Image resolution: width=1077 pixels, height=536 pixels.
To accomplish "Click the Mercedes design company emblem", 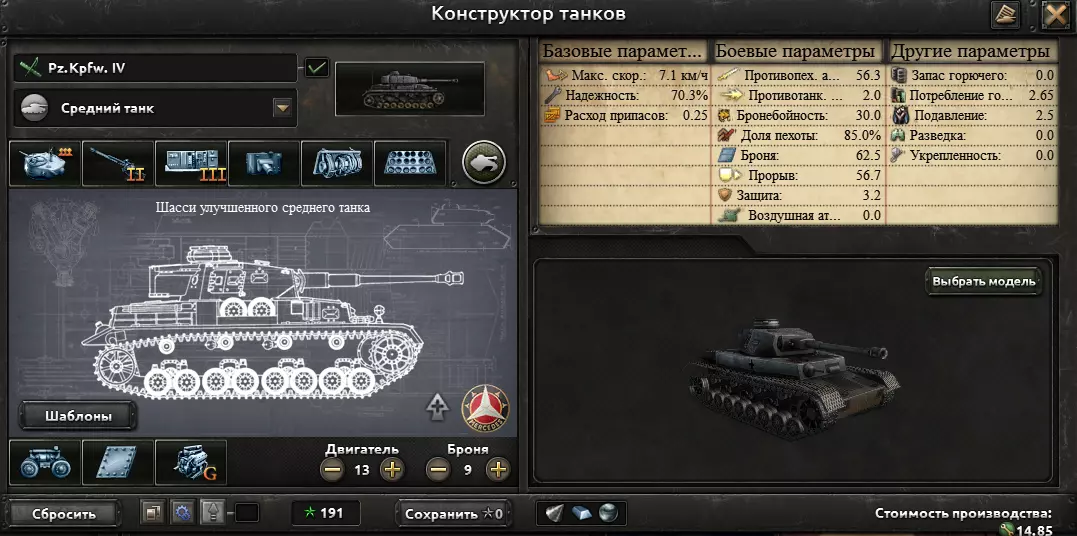I will [x=486, y=409].
